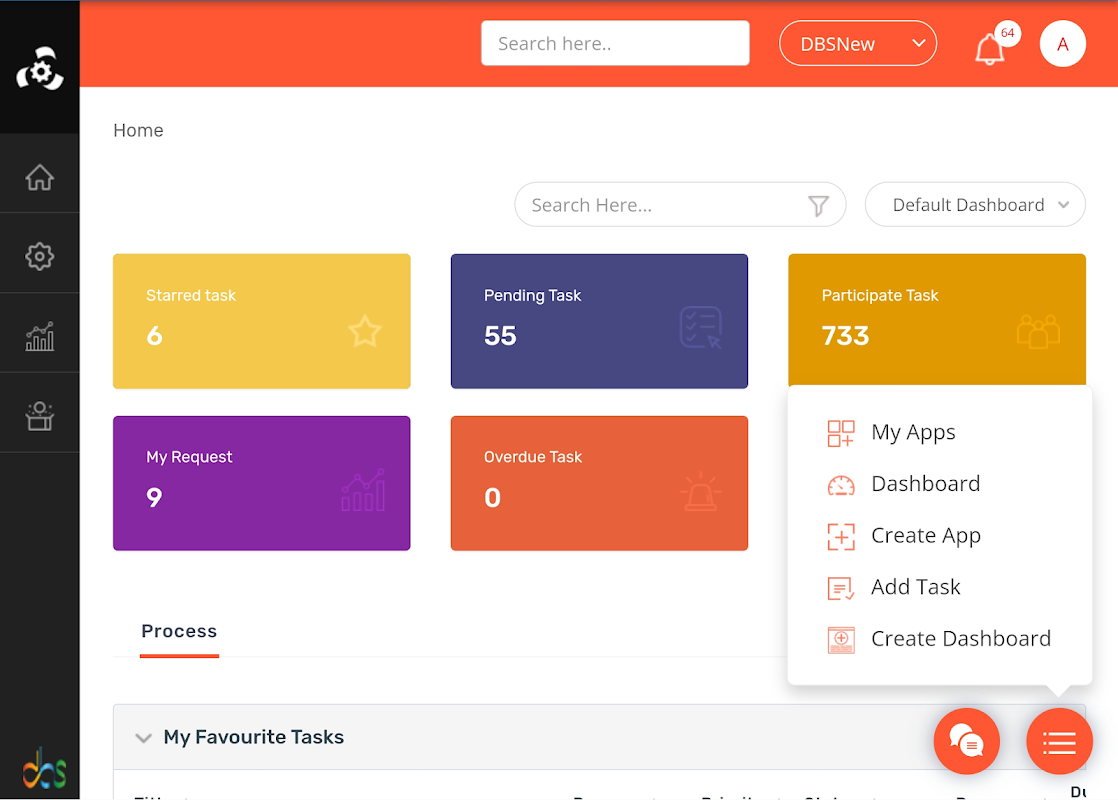Open the Overdue Task card
Viewport: 1118px width, 800px height.
599,483
